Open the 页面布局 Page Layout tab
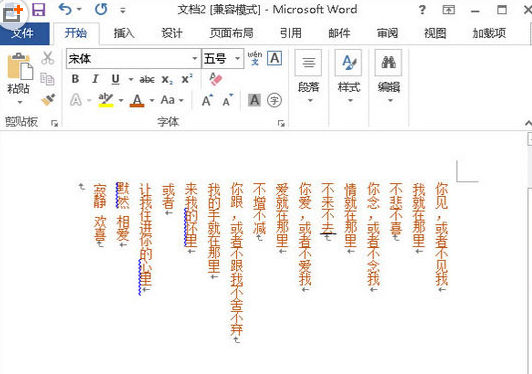The image size is (532, 374). pyautogui.click(x=232, y=33)
